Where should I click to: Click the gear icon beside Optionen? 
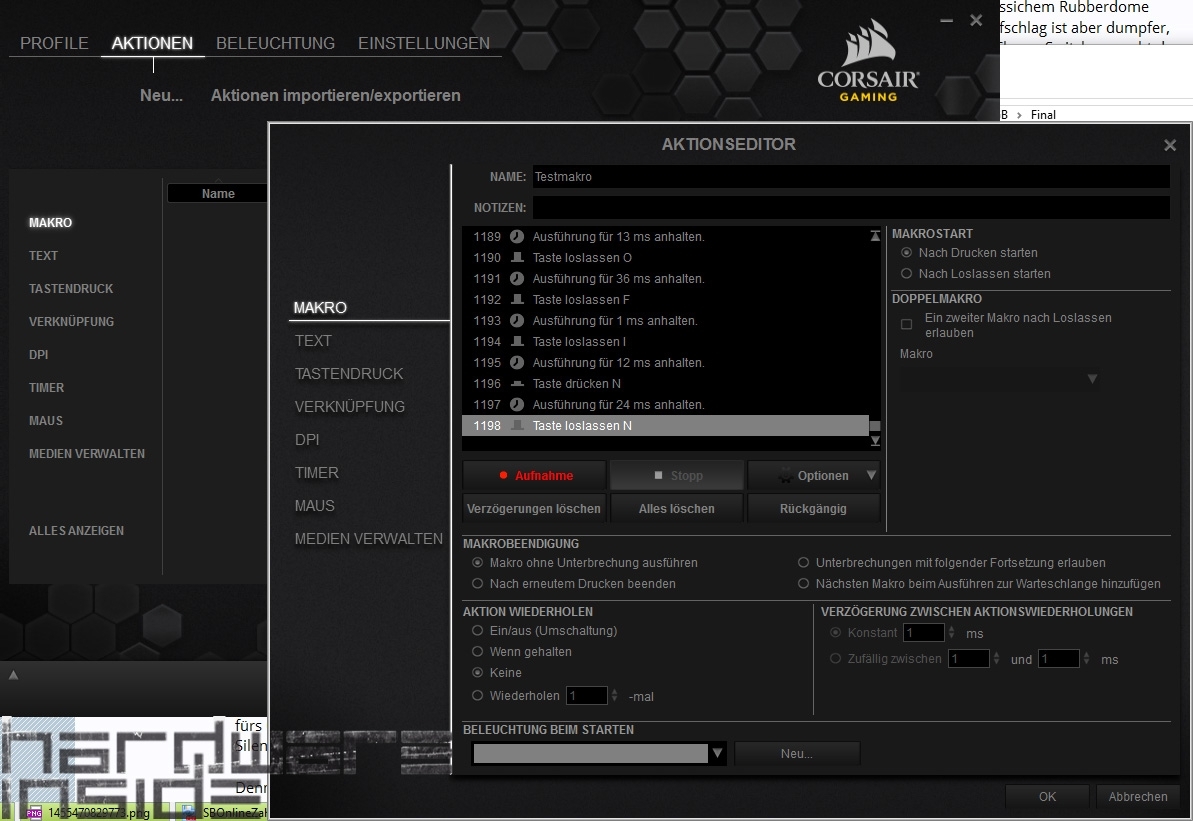click(x=786, y=476)
